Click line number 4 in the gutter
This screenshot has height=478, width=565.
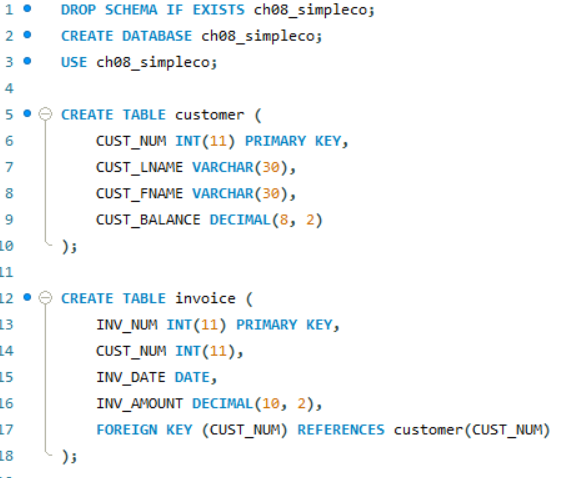click(9, 88)
